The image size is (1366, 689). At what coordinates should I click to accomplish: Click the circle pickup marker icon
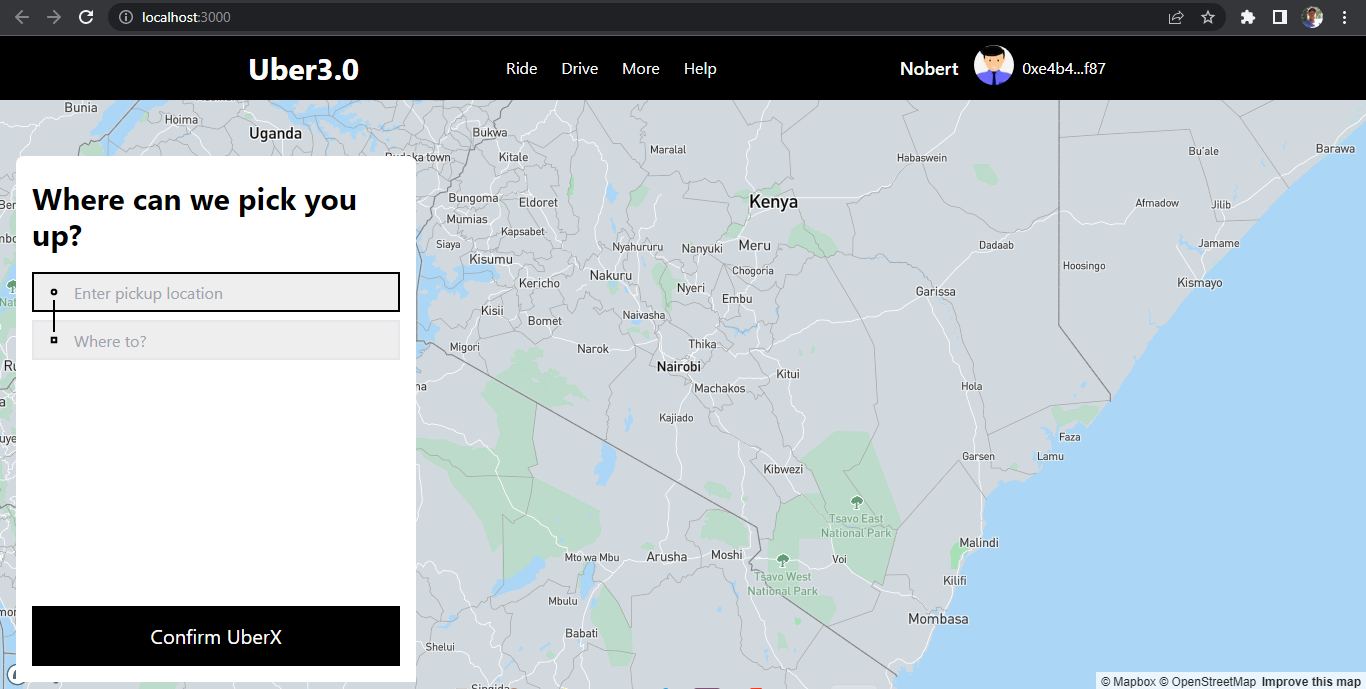(54, 292)
